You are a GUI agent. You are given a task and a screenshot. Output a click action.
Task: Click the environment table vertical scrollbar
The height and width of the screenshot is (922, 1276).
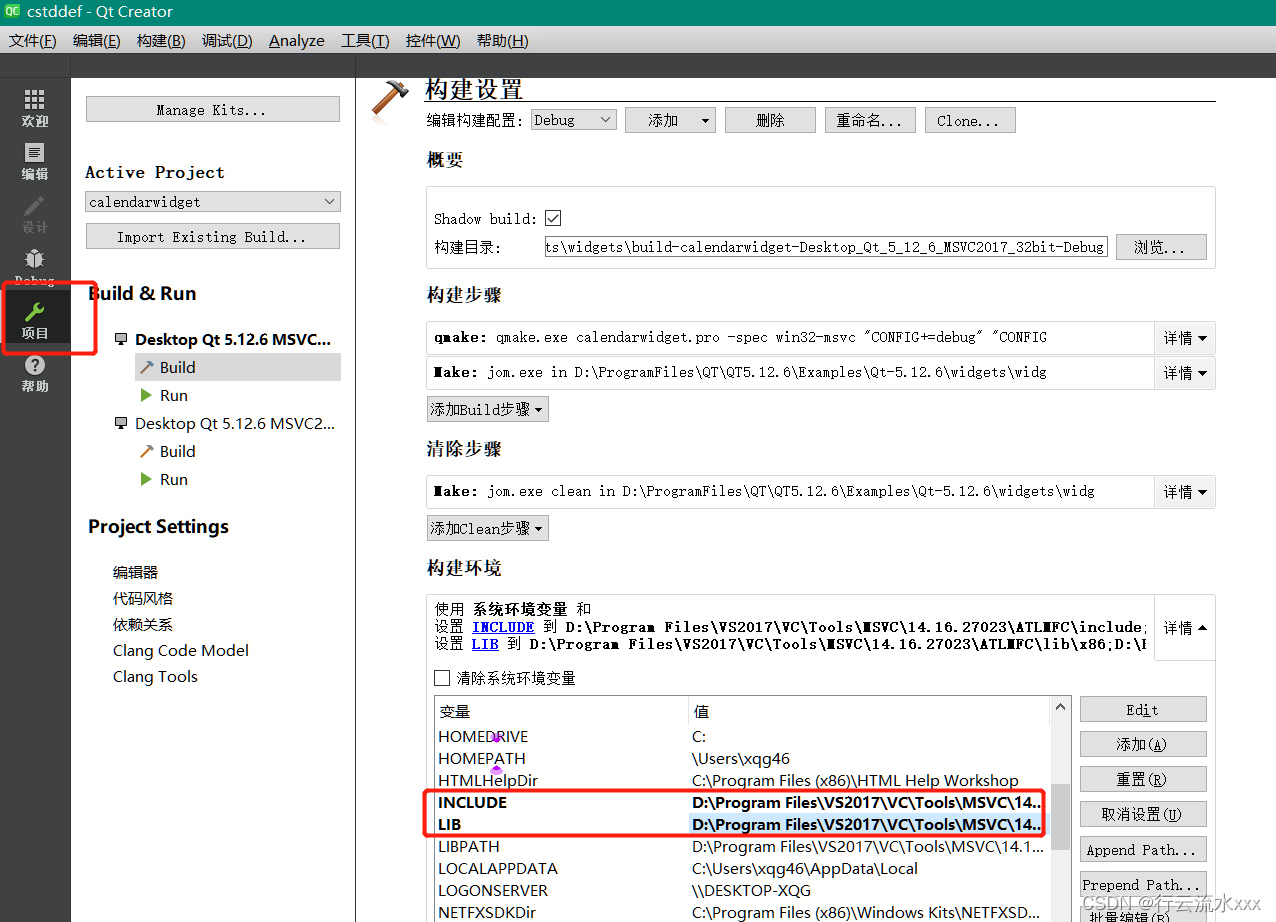pos(1061,815)
